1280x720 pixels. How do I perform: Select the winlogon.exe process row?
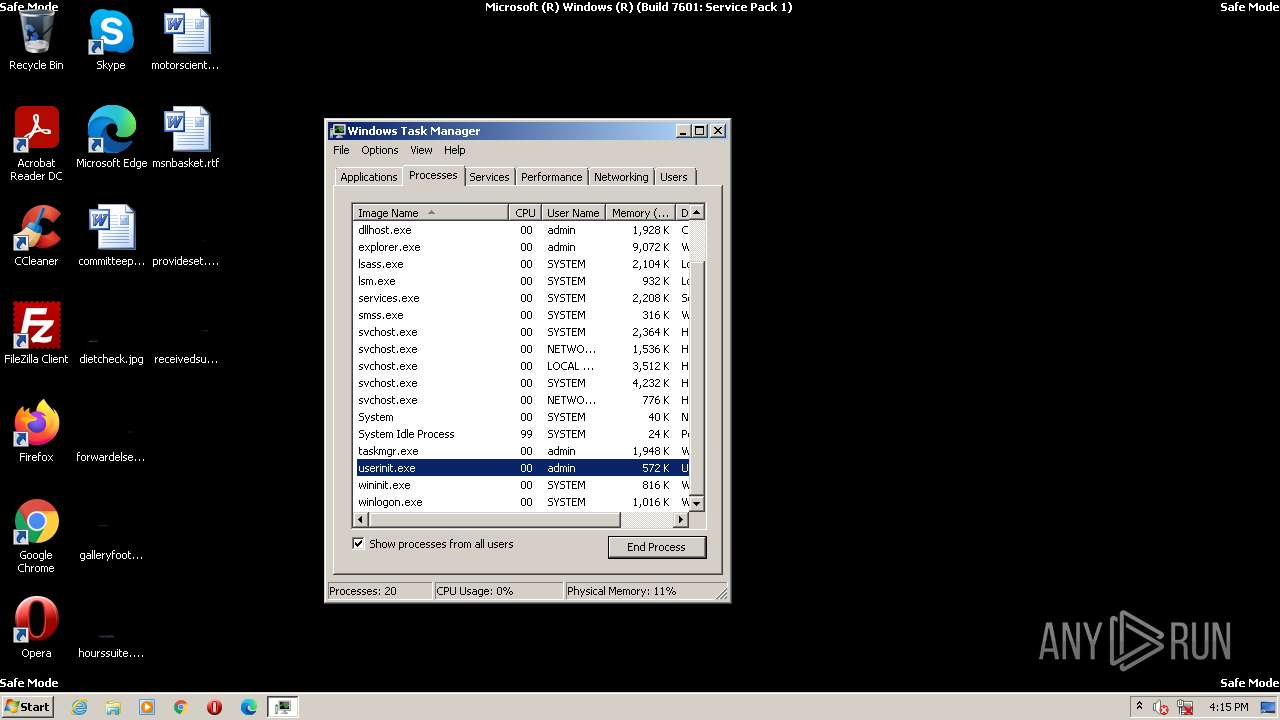521,502
